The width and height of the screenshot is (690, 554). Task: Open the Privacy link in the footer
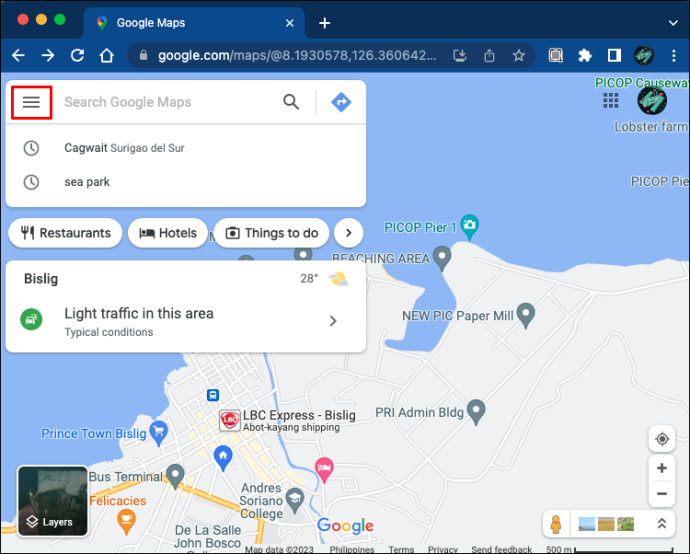click(443, 549)
